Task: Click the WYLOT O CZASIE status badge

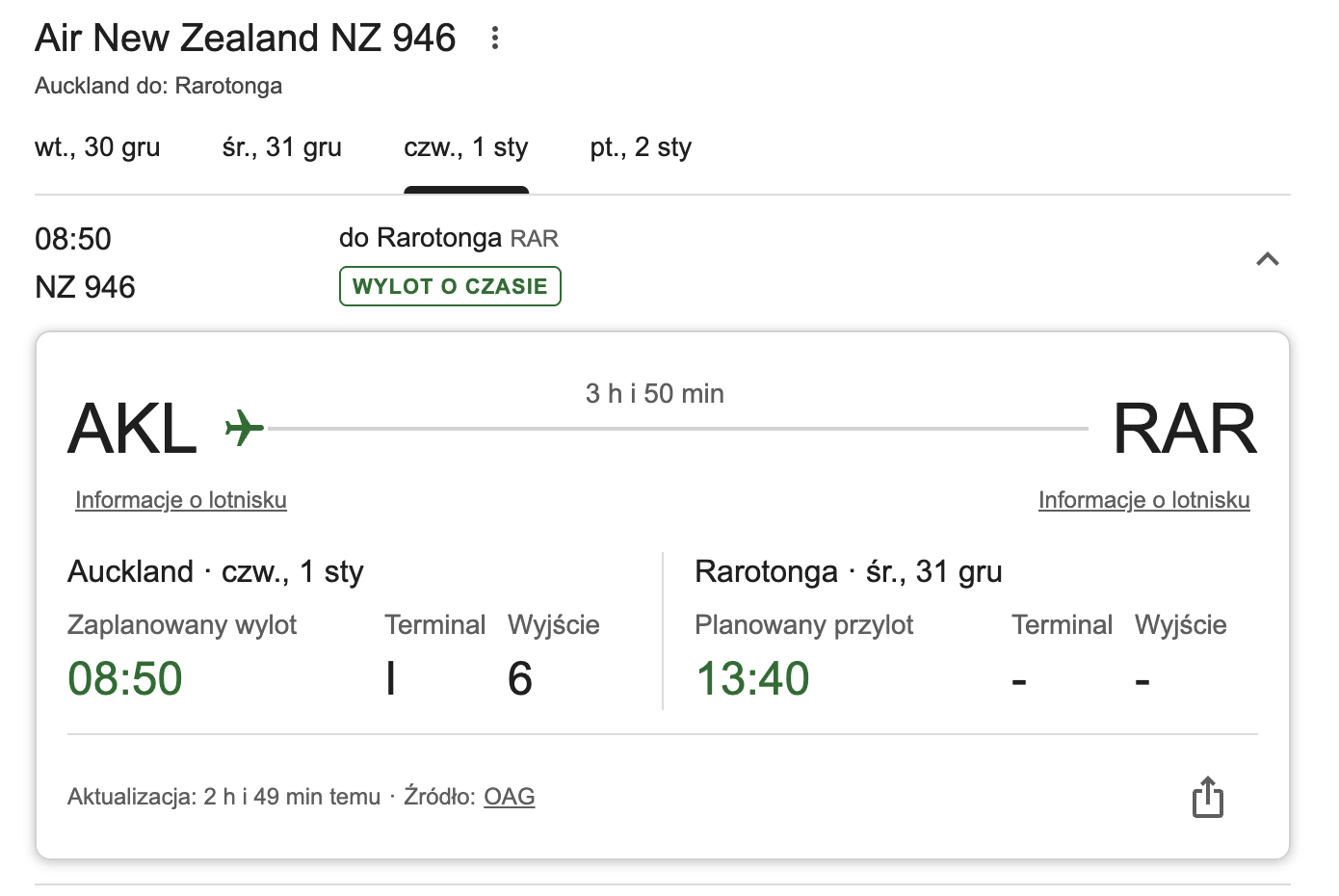Action: pyautogui.click(x=450, y=286)
